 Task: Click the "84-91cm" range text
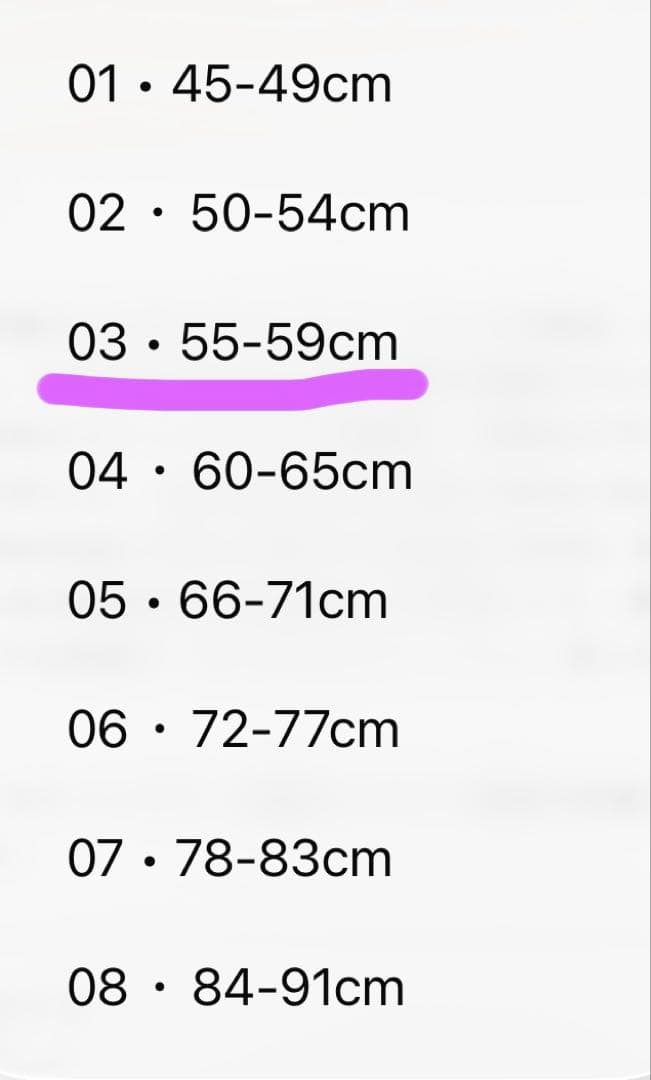298,988
